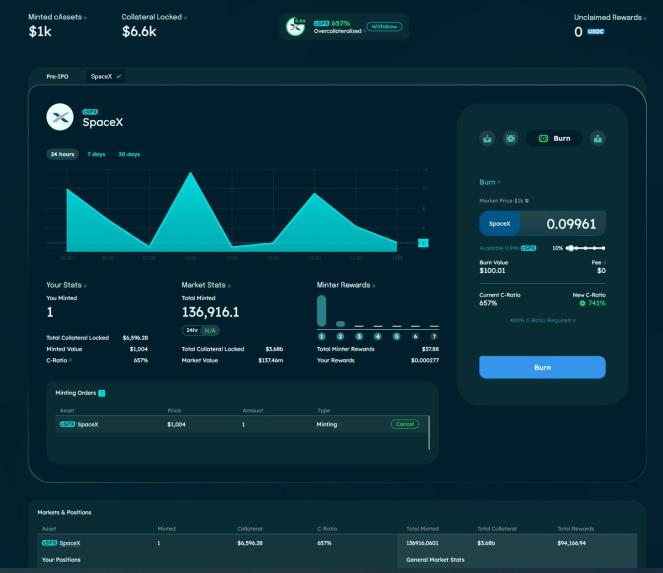Image resolution: width=663 pixels, height=573 pixels.
Task: Click the '$1,004' price in Minting Orders row
Action: click(176, 425)
